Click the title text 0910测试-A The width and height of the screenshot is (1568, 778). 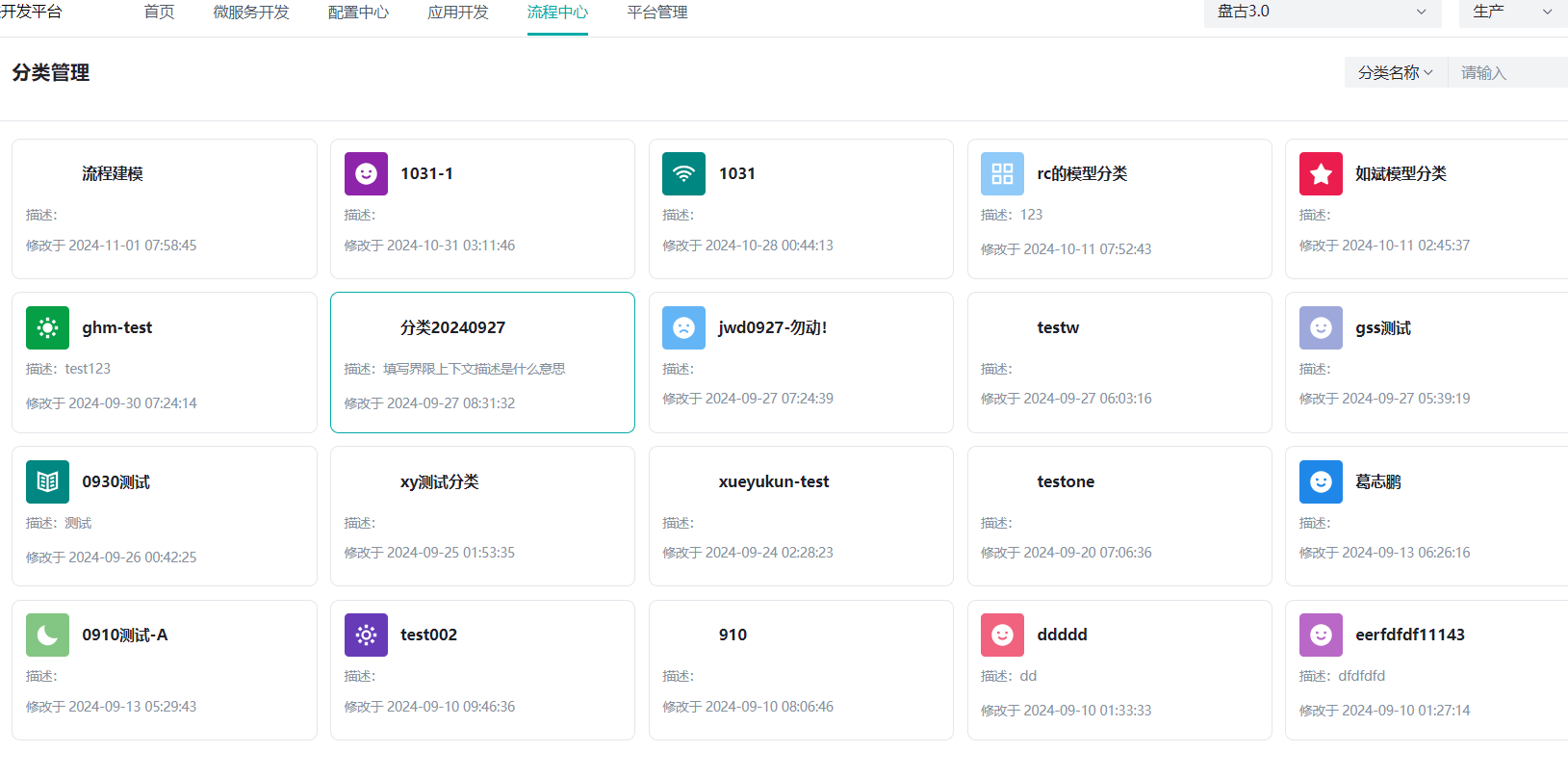pos(125,635)
